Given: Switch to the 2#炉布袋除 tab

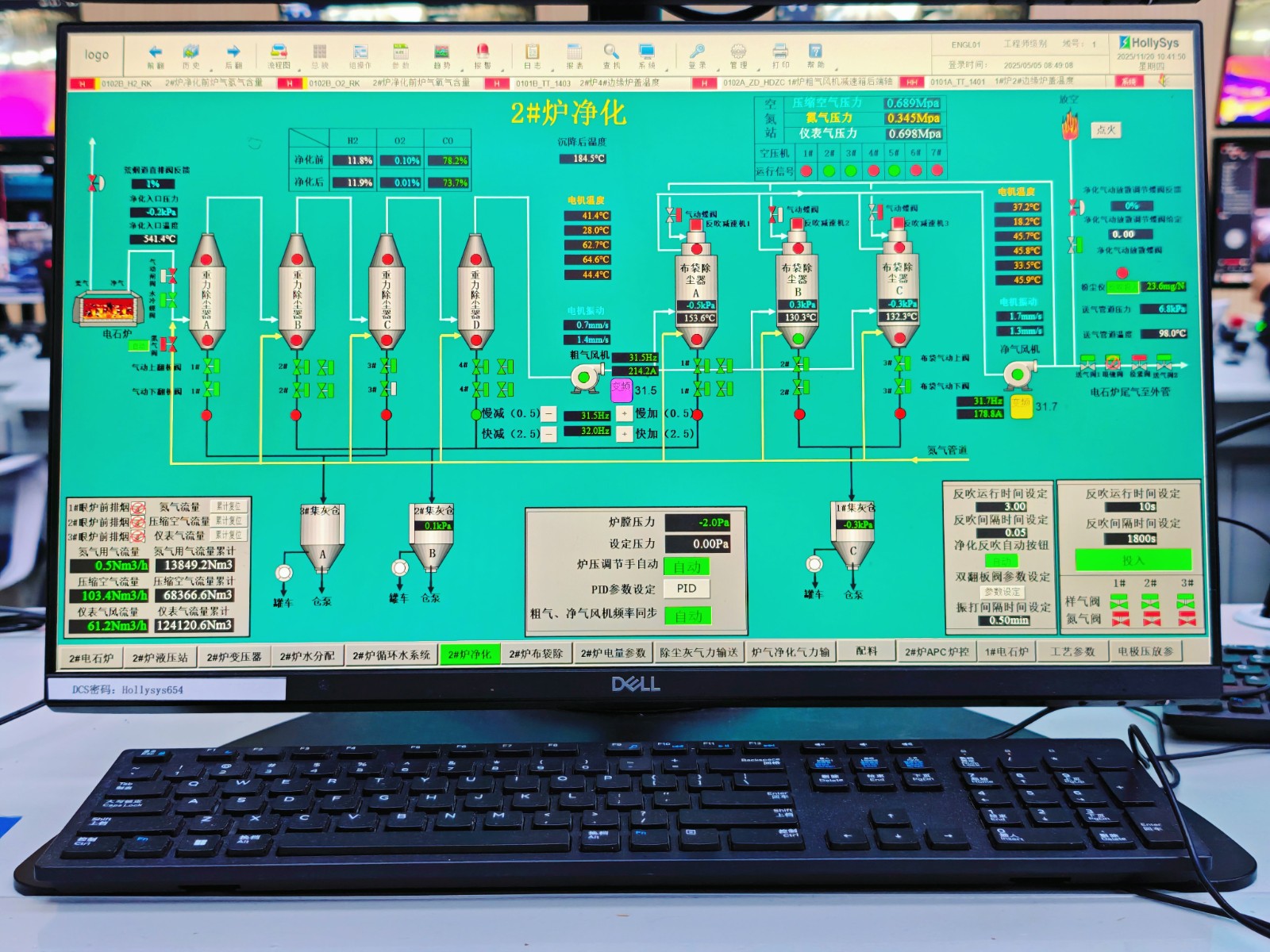Looking at the screenshot, I should 536,654.
